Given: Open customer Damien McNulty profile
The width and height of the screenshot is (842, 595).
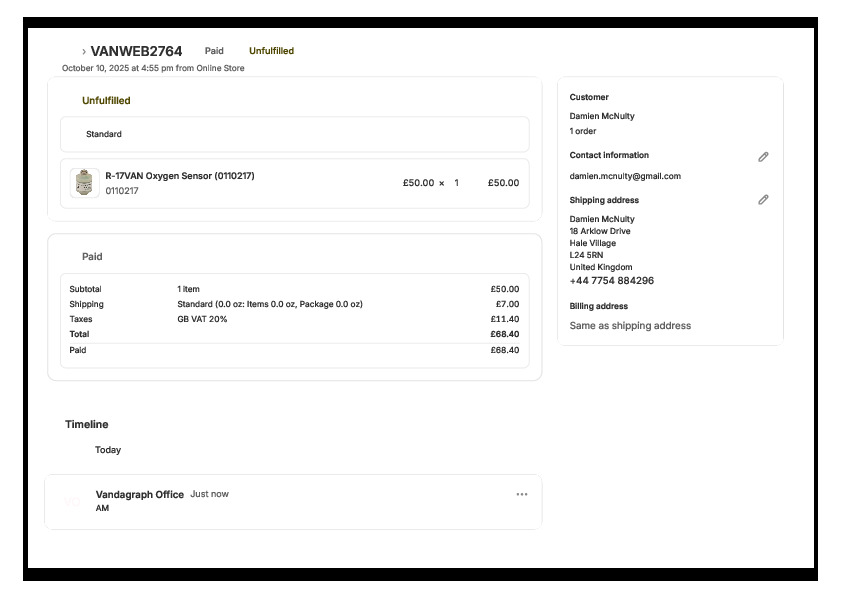Looking at the screenshot, I should tap(602, 116).
